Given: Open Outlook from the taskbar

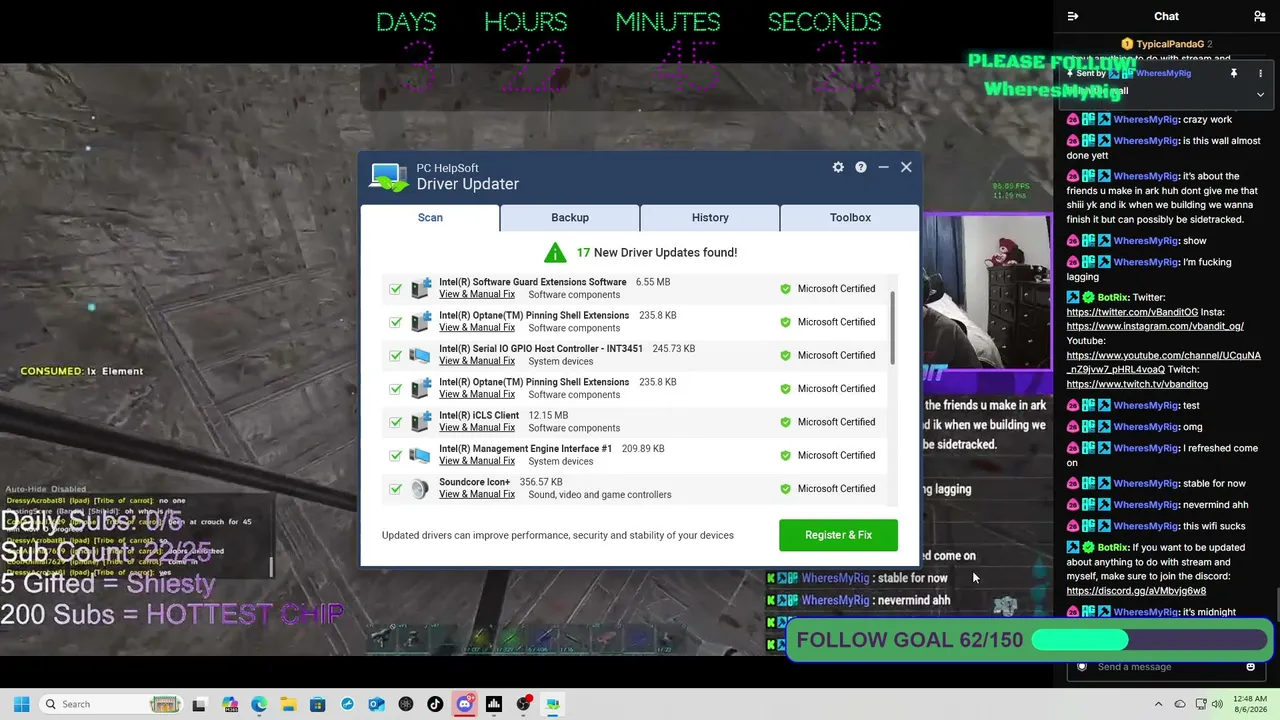Looking at the screenshot, I should [x=376, y=704].
